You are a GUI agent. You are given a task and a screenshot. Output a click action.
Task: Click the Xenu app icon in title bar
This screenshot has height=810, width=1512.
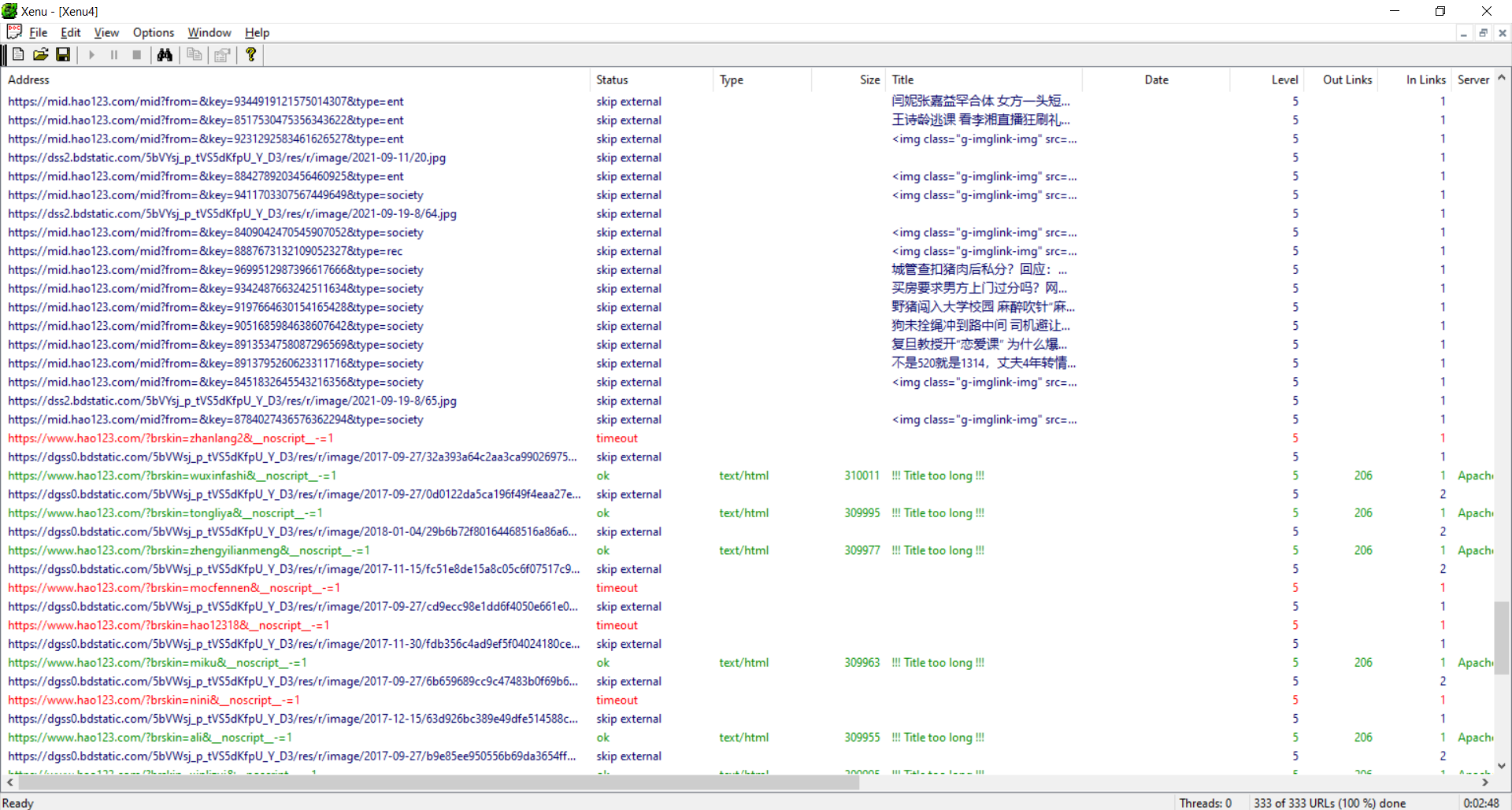click(x=9, y=11)
